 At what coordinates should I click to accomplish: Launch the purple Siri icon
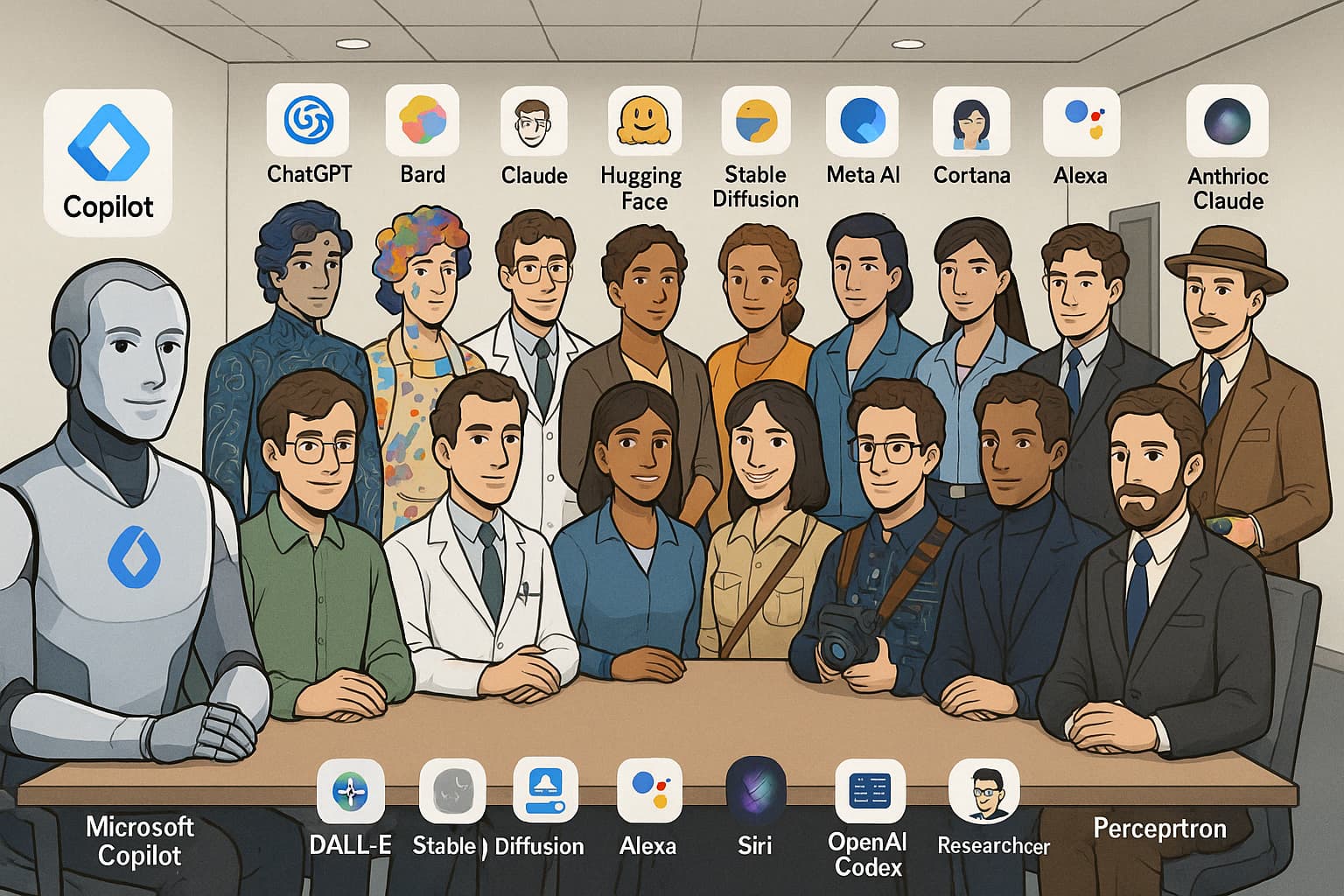755,791
